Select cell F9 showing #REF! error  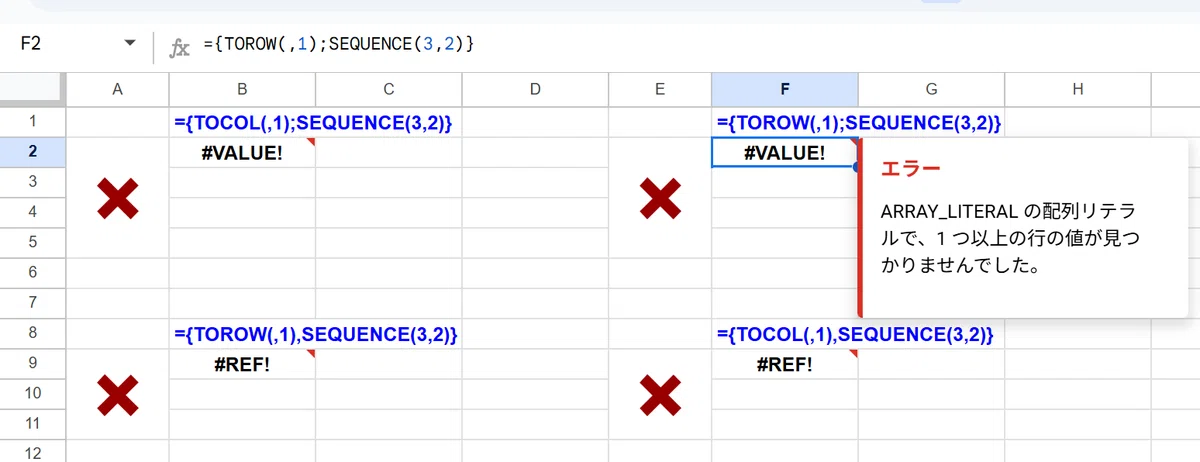click(x=785, y=364)
